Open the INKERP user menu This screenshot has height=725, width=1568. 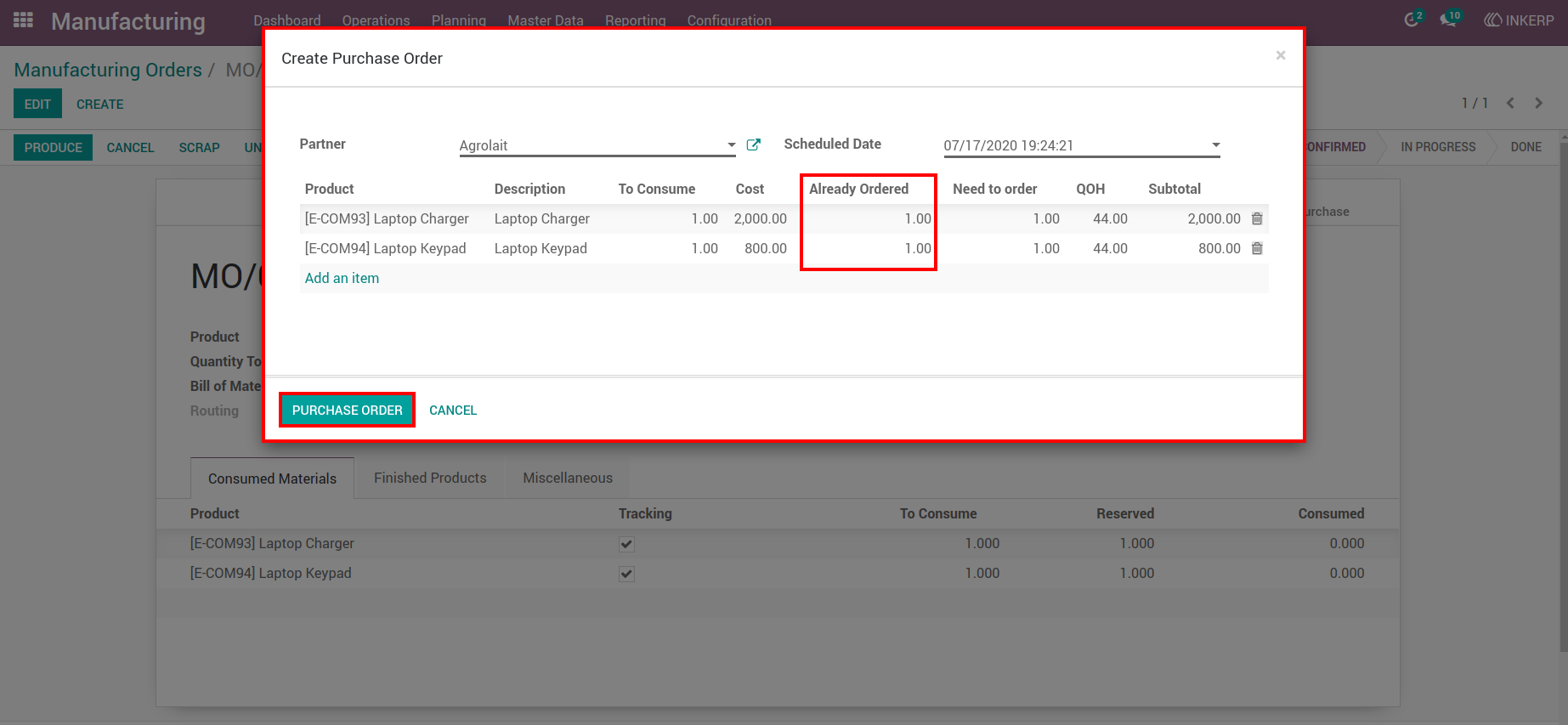pos(1519,20)
